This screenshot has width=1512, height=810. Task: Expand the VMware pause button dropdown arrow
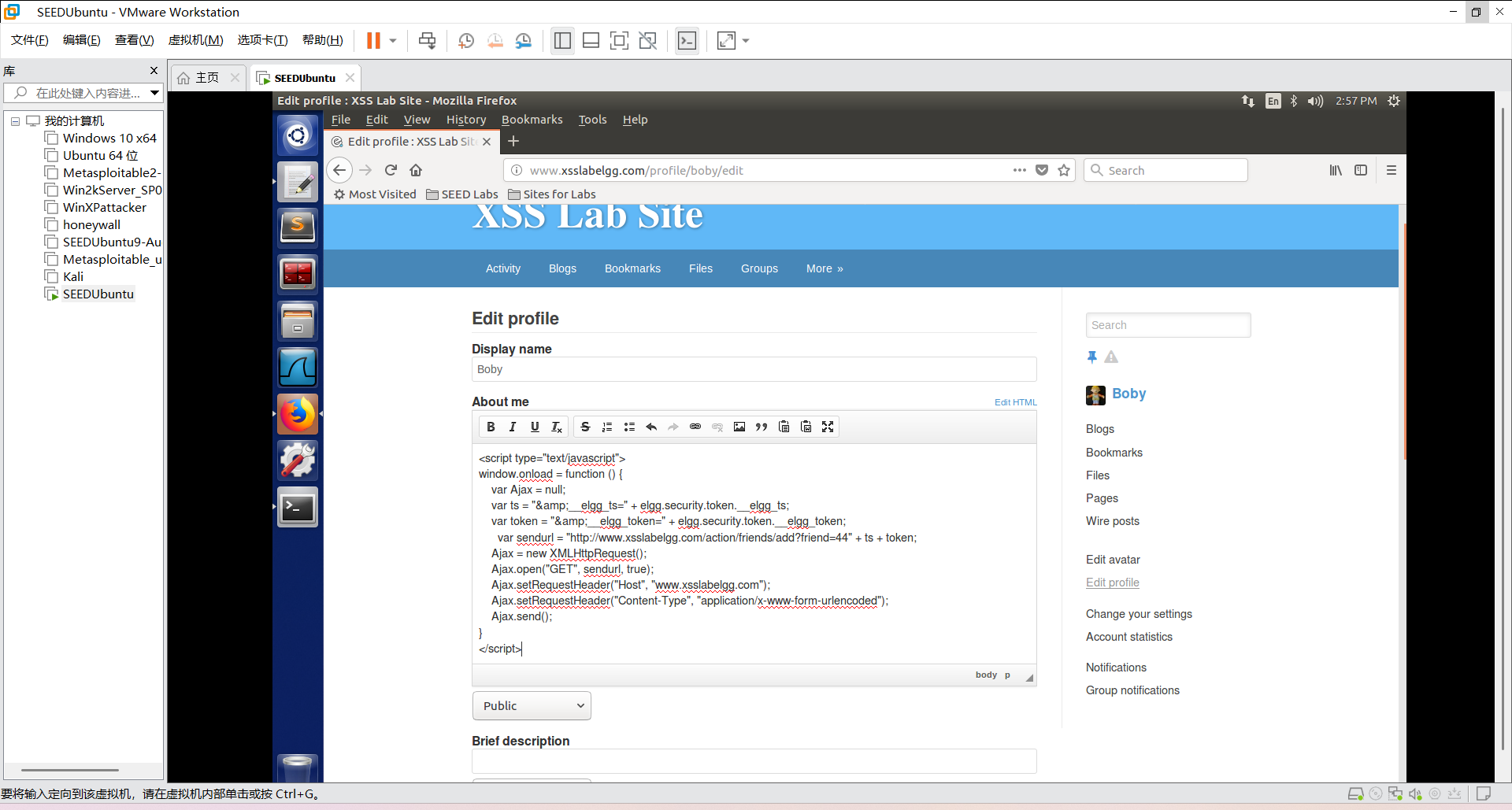pos(393,41)
